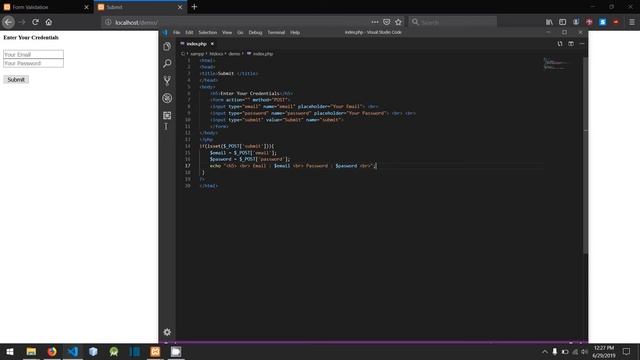Select the index.php editor tab
This screenshot has height=360, width=640.
[197, 44]
